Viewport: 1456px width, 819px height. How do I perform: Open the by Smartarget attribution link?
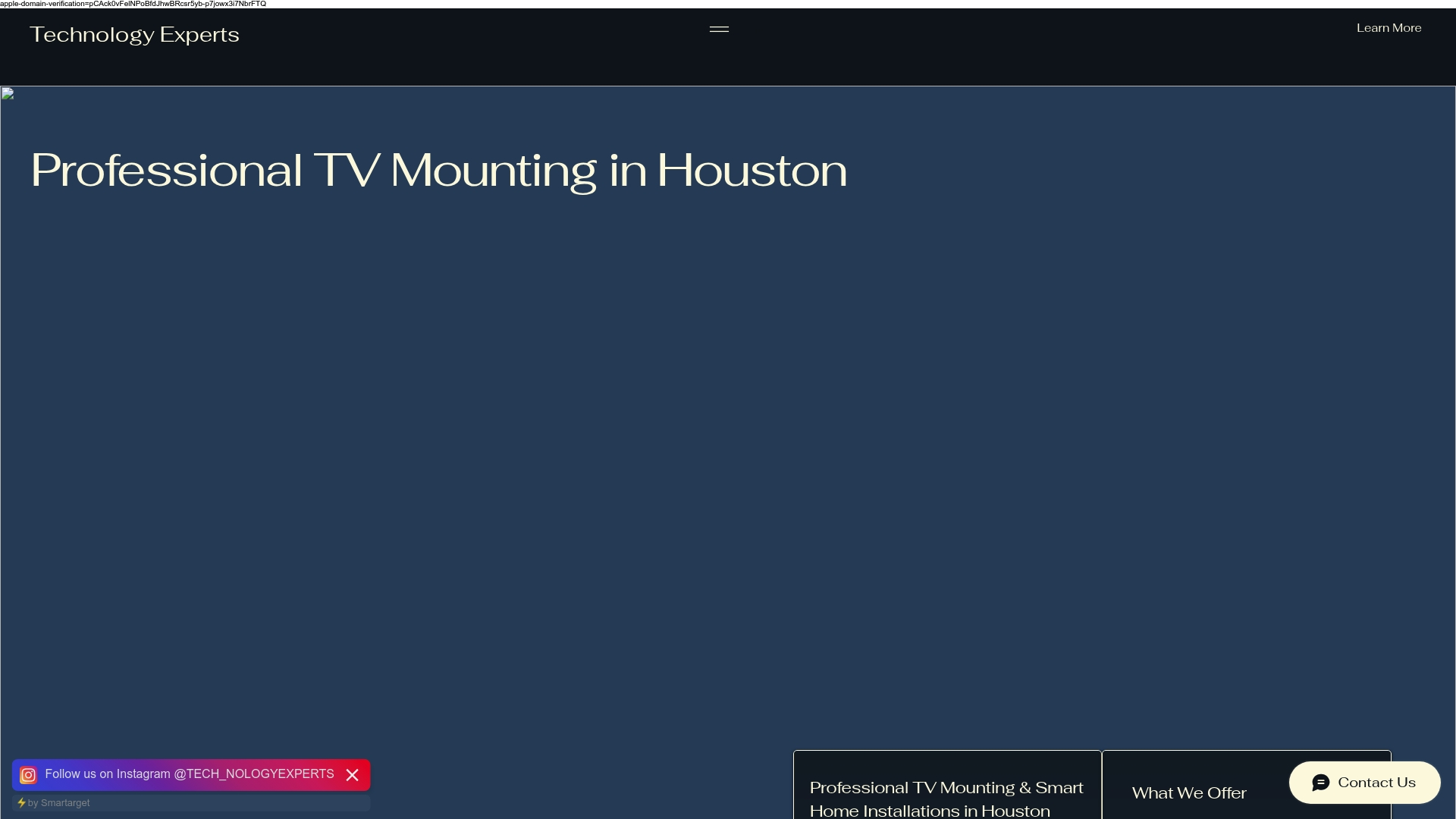pyautogui.click(x=58, y=803)
